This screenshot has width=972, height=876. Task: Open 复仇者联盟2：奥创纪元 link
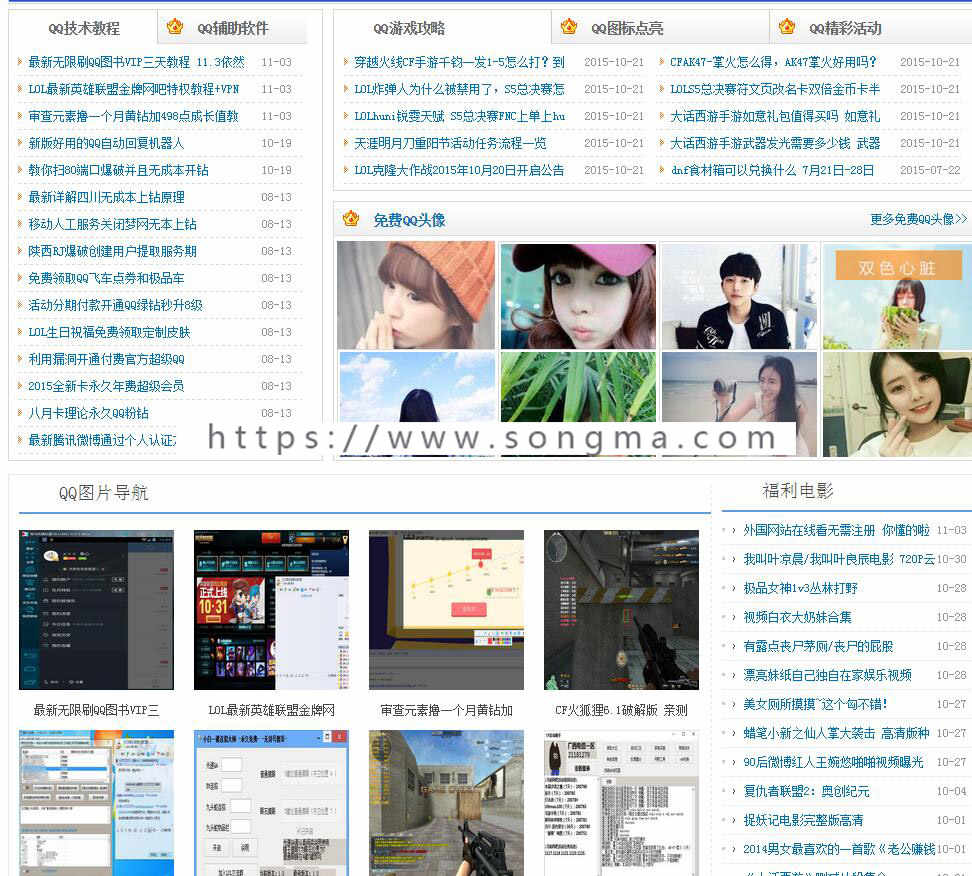click(806, 791)
